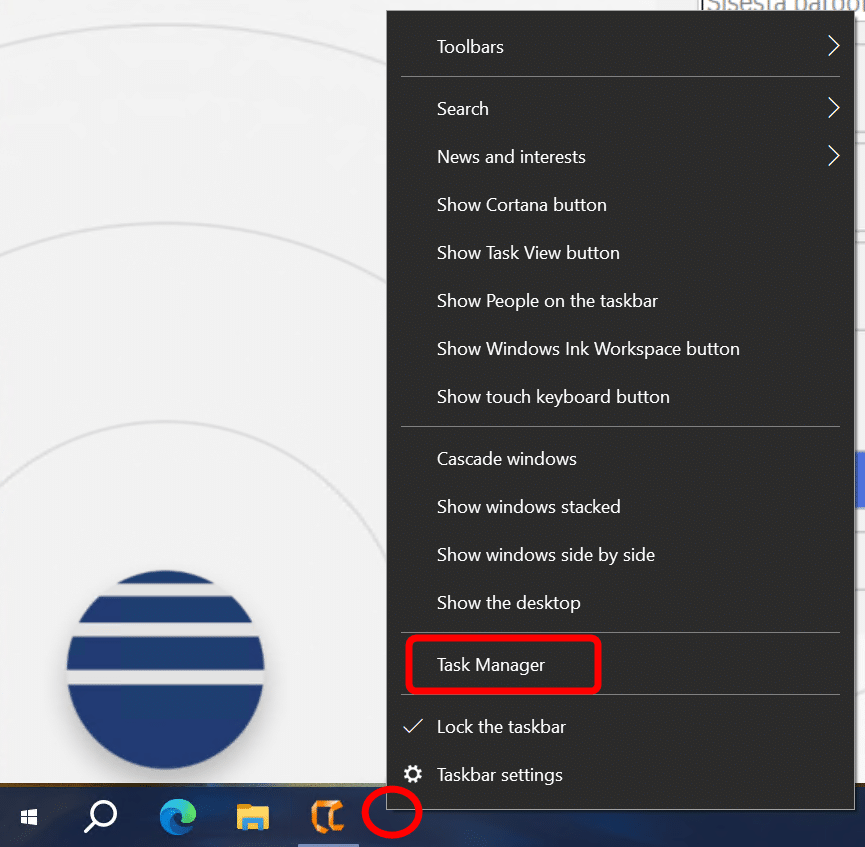Select Show the desktop in the menu

[508, 603]
